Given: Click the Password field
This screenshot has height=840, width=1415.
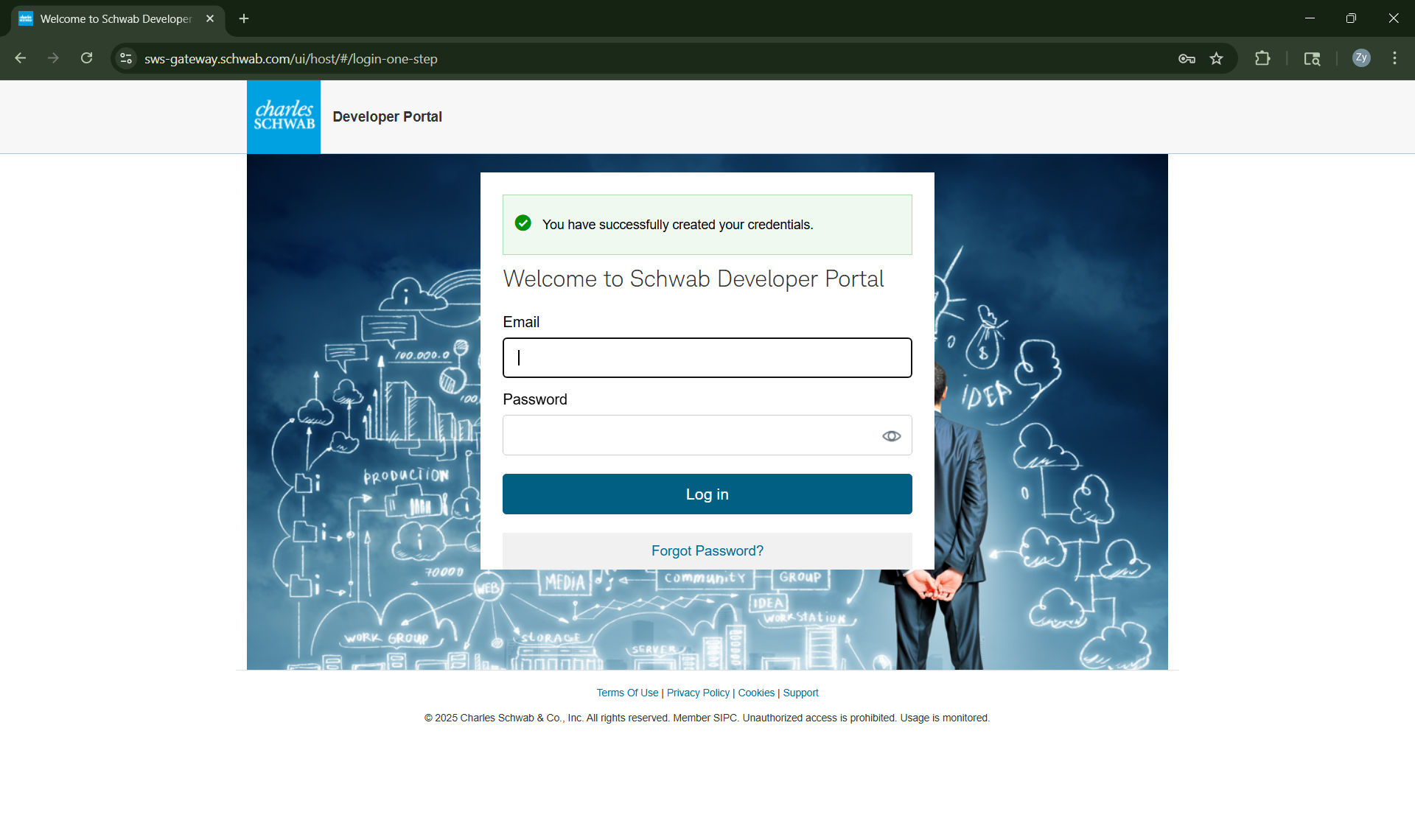Looking at the screenshot, I should tap(693, 435).
